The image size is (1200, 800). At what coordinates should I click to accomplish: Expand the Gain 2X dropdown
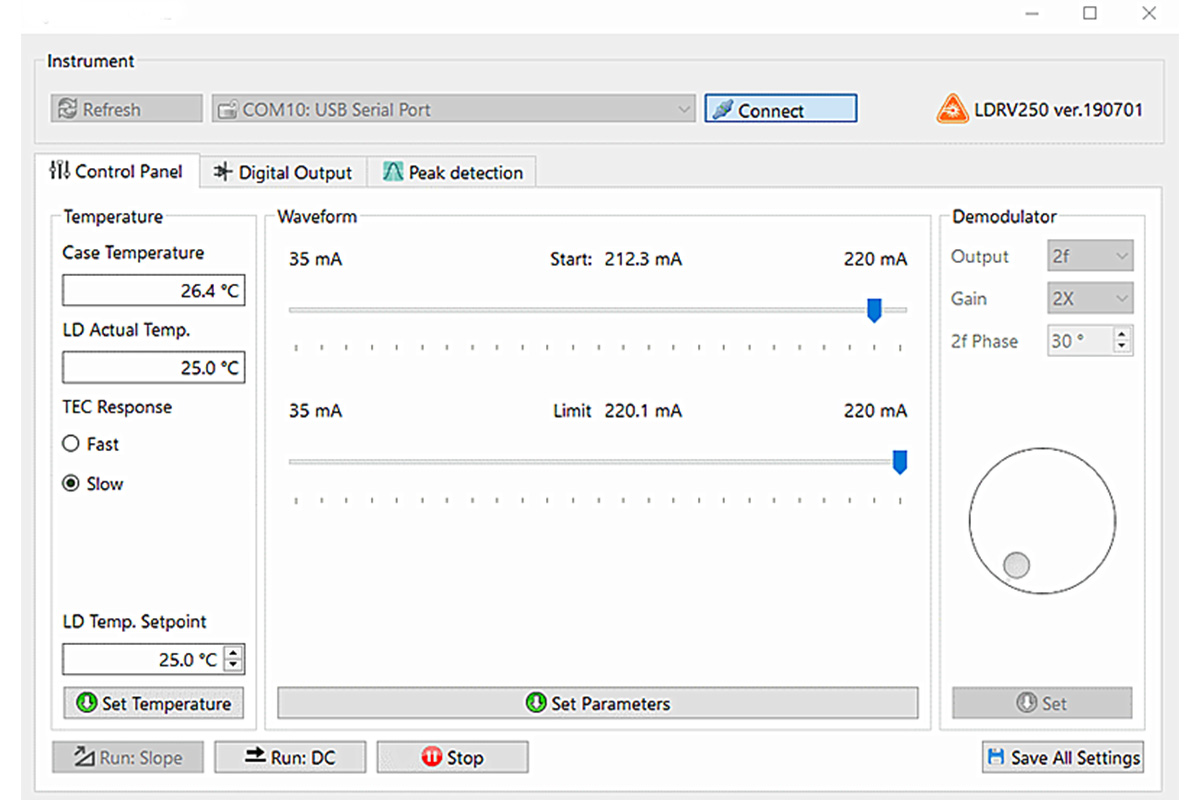pos(1090,299)
